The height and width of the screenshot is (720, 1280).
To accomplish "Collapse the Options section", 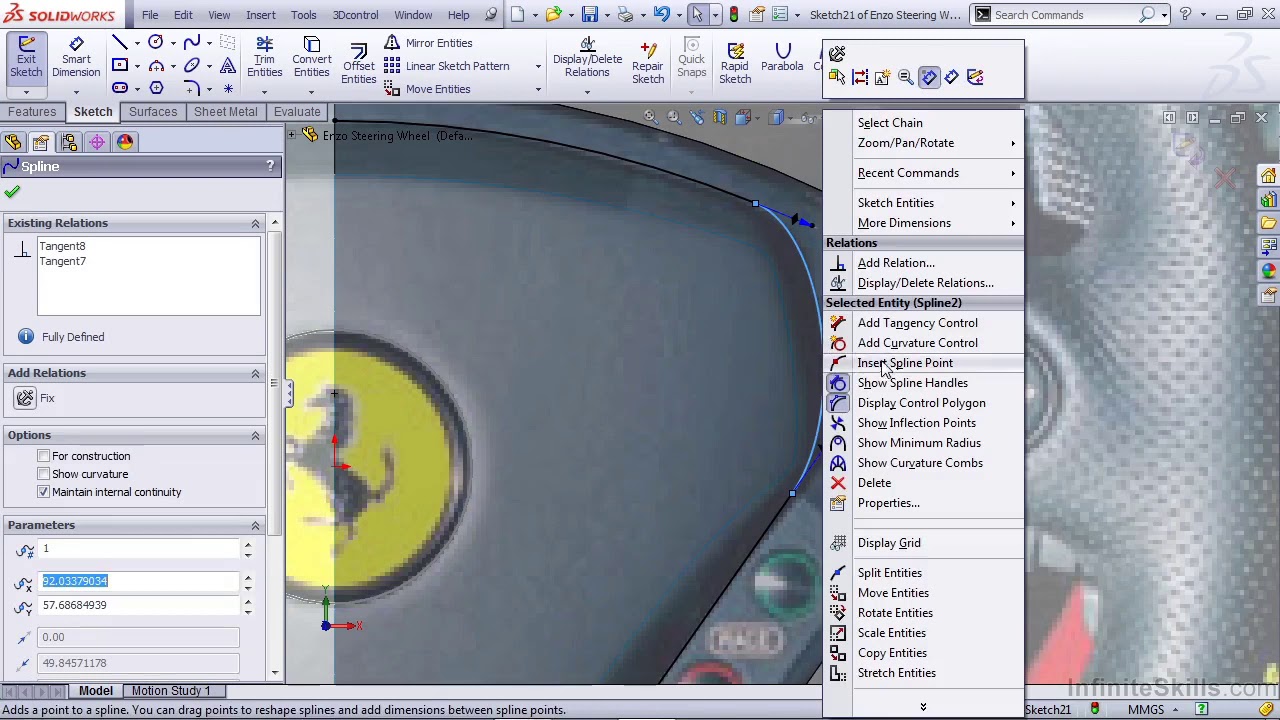I will (x=255, y=435).
